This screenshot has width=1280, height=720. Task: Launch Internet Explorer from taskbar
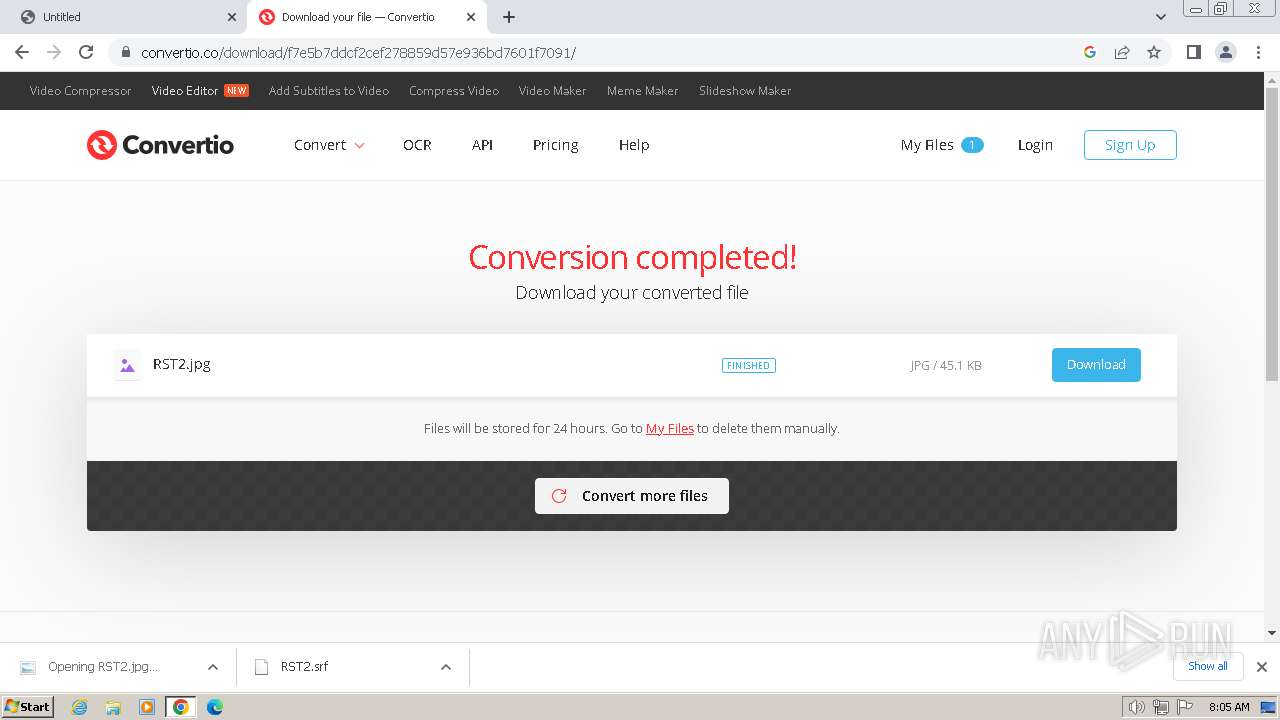pos(80,707)
